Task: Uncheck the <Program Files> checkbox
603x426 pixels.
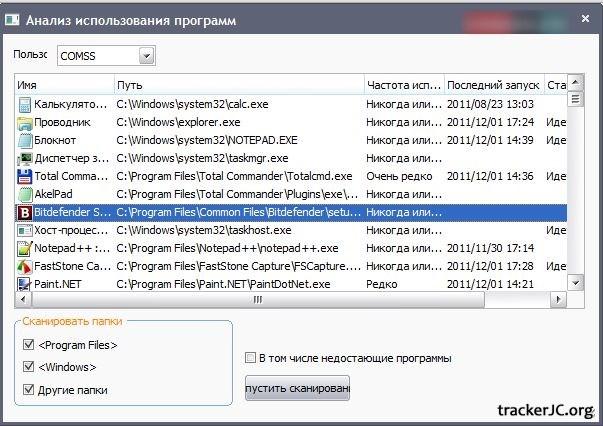Action: [x=27, y=345]
